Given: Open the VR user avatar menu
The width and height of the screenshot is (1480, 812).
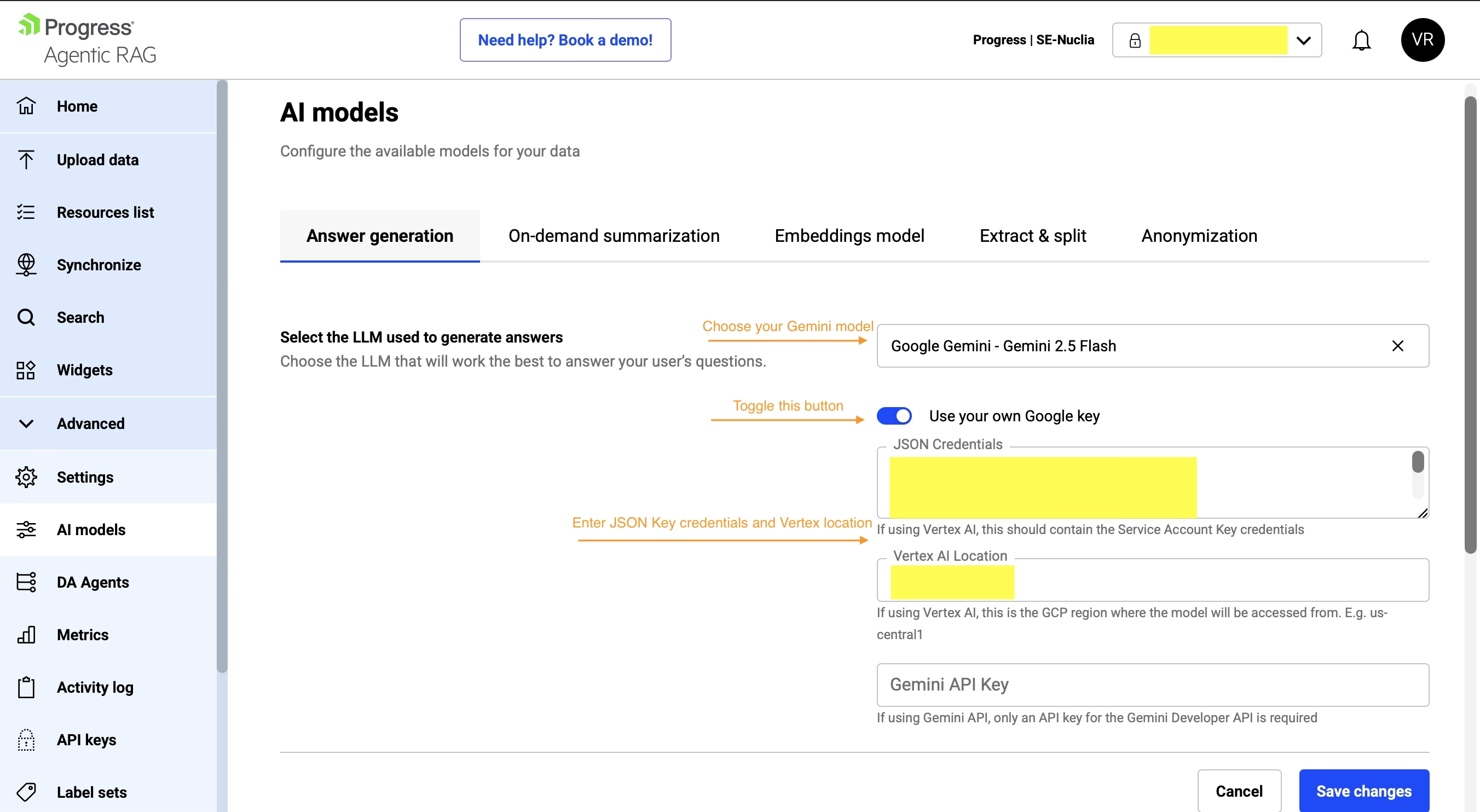Looking at the screenshot, I should tap(1422, 40).
